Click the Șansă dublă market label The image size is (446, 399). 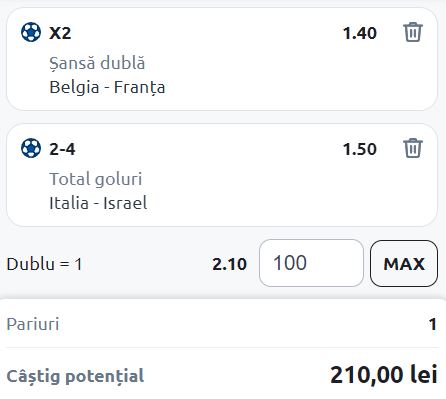point(97,63)
